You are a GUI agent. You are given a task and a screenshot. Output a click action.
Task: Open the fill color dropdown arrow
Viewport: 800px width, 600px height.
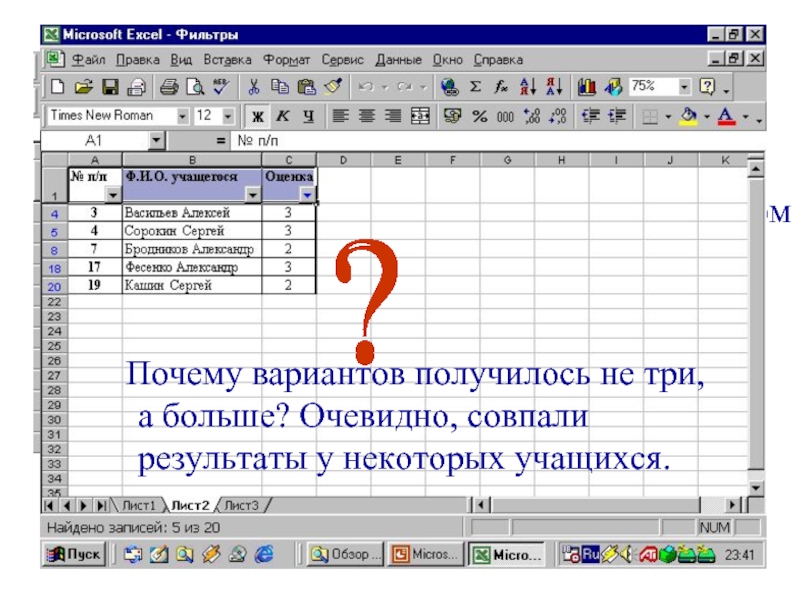[x=707, y=117]
